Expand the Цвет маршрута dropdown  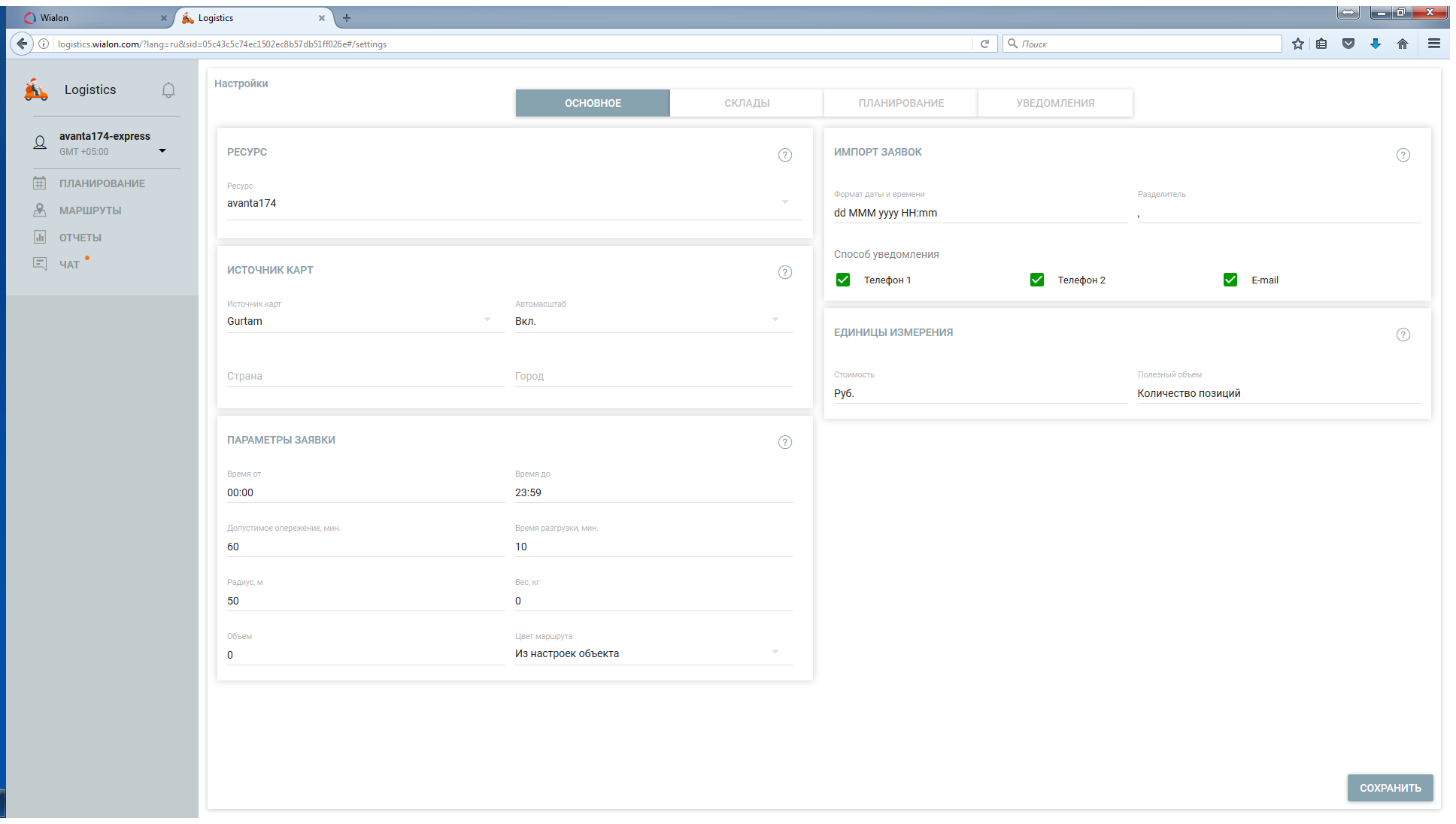tap(775, 653)
